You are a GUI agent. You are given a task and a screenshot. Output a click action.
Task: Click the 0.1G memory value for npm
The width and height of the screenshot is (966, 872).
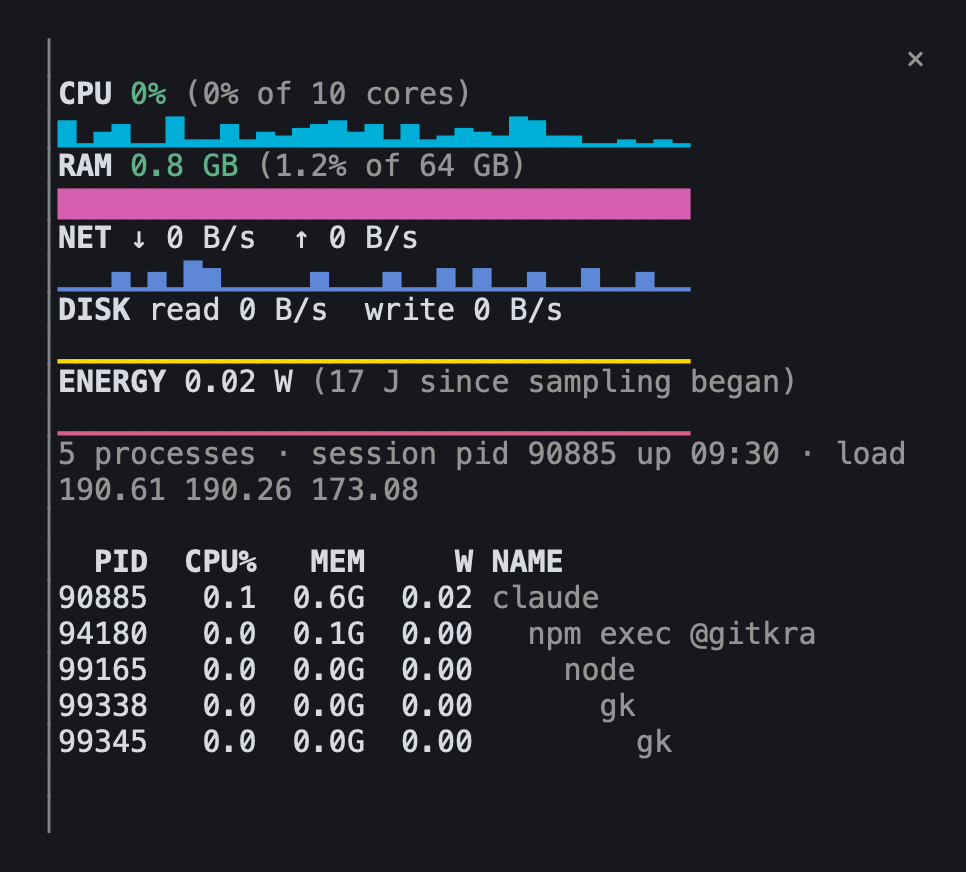[x=328, y=635]
